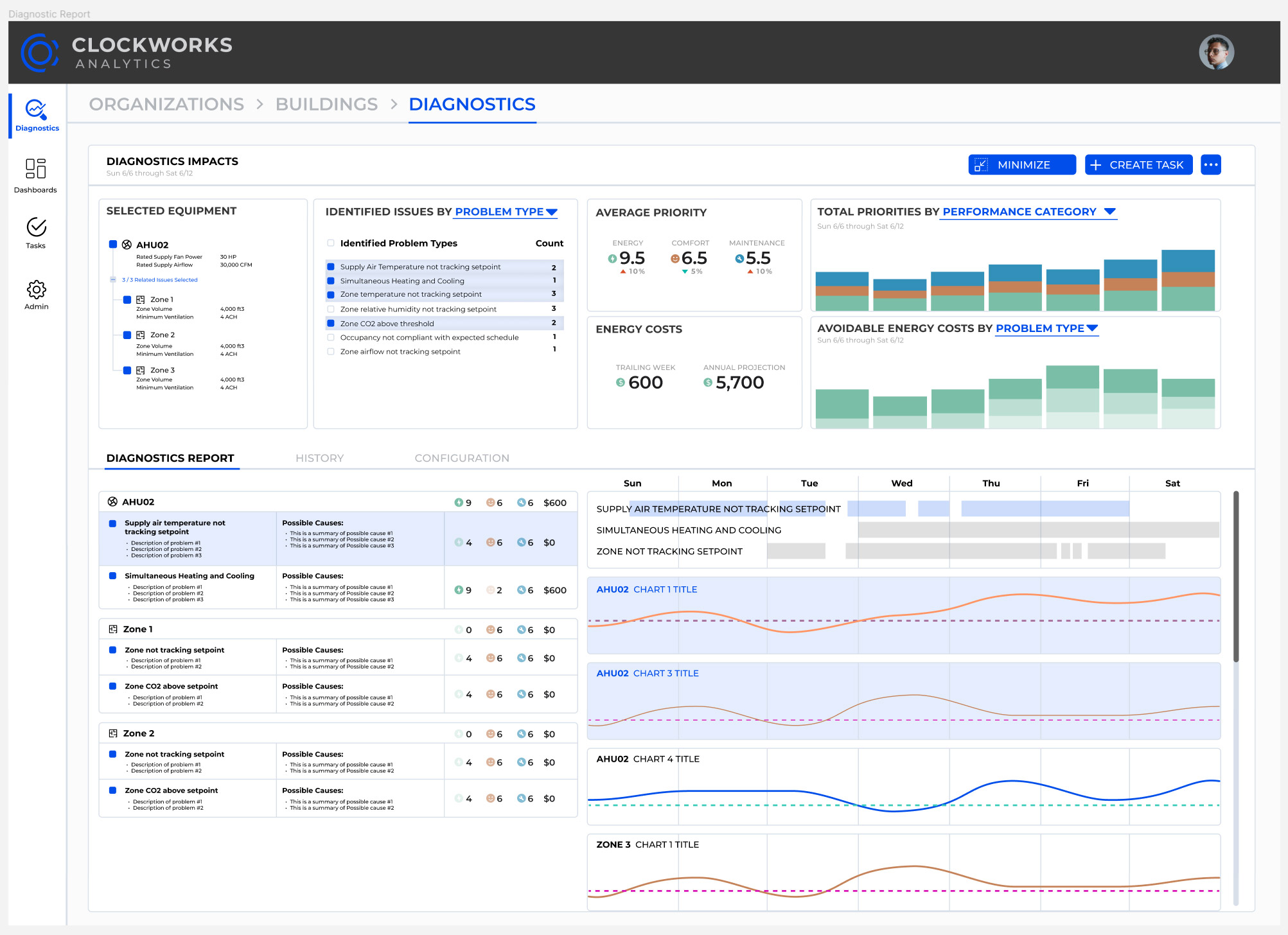This screenshot has height=935, width=1288.
Task: Uncheck Simultaneous Heating and Cooling problem type
Action: (331, 281)
